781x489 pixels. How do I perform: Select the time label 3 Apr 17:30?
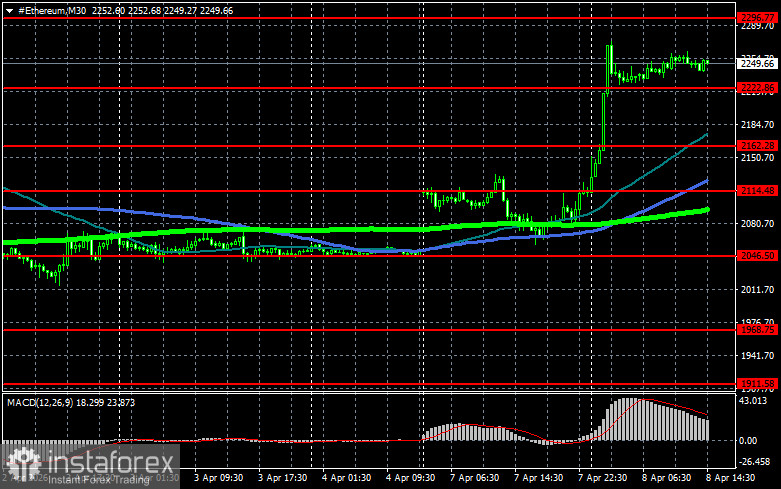pos(282,478)
